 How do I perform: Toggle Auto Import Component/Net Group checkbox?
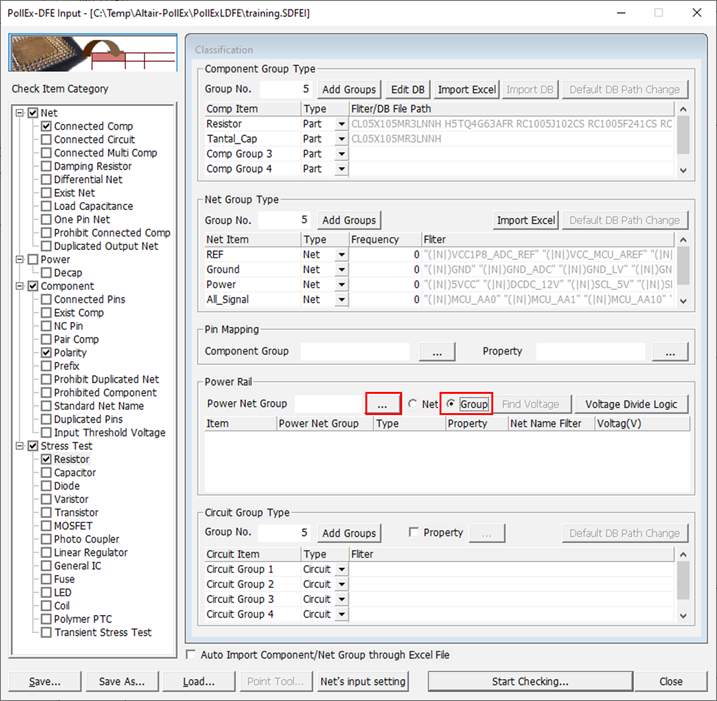(x=193, y=655)
